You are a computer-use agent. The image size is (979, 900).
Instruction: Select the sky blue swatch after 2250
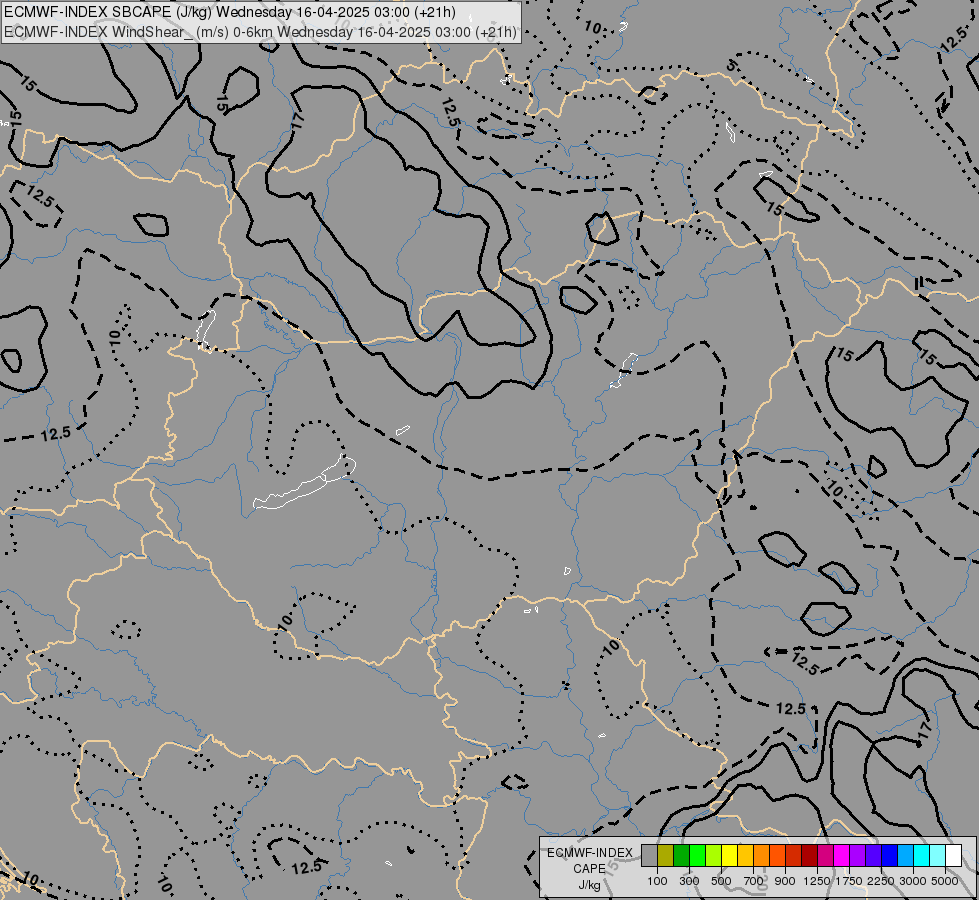(x=905, y=855)
